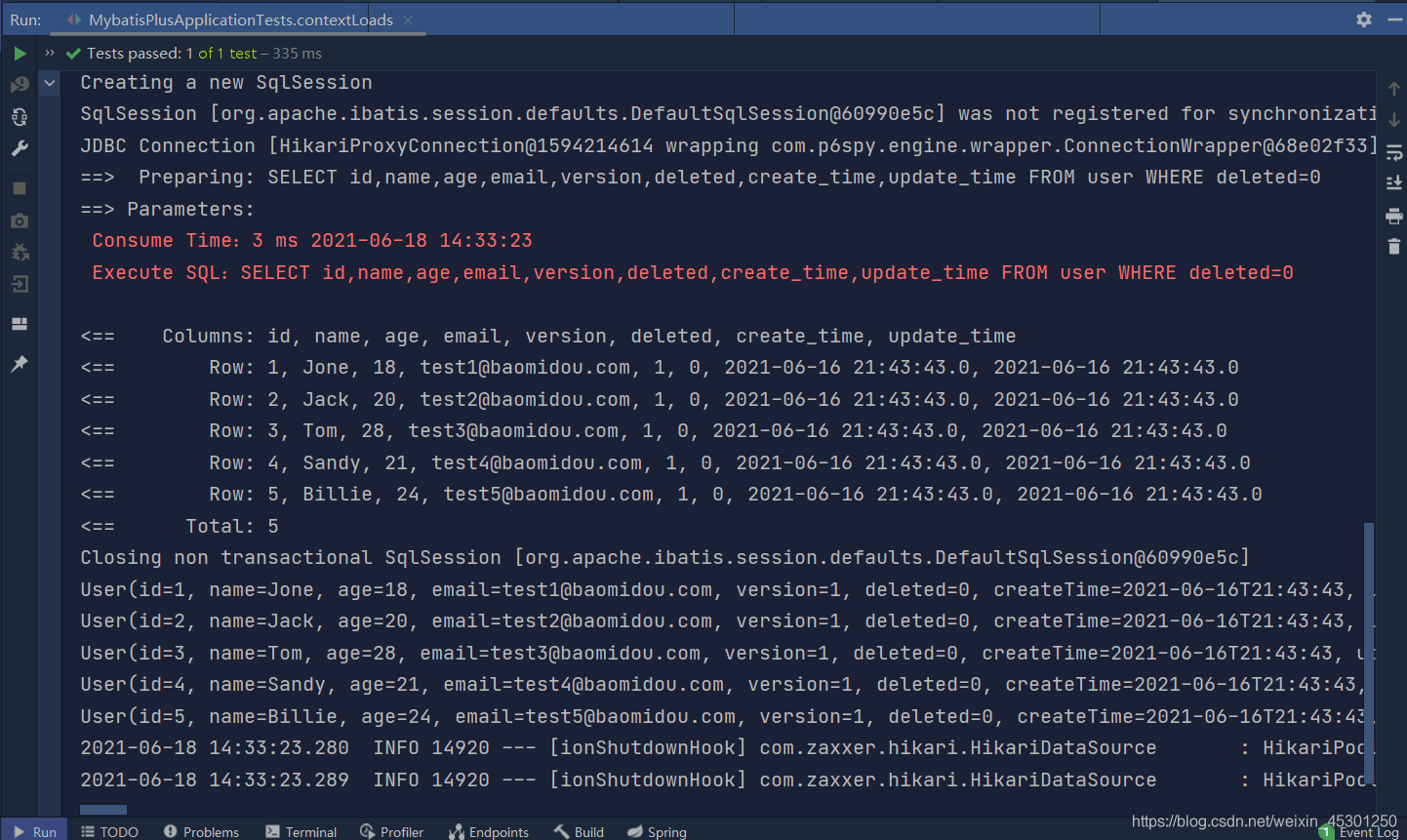
Task: Click the '==> Preparing: SELECT' line
Action: [x=701, y=178]
